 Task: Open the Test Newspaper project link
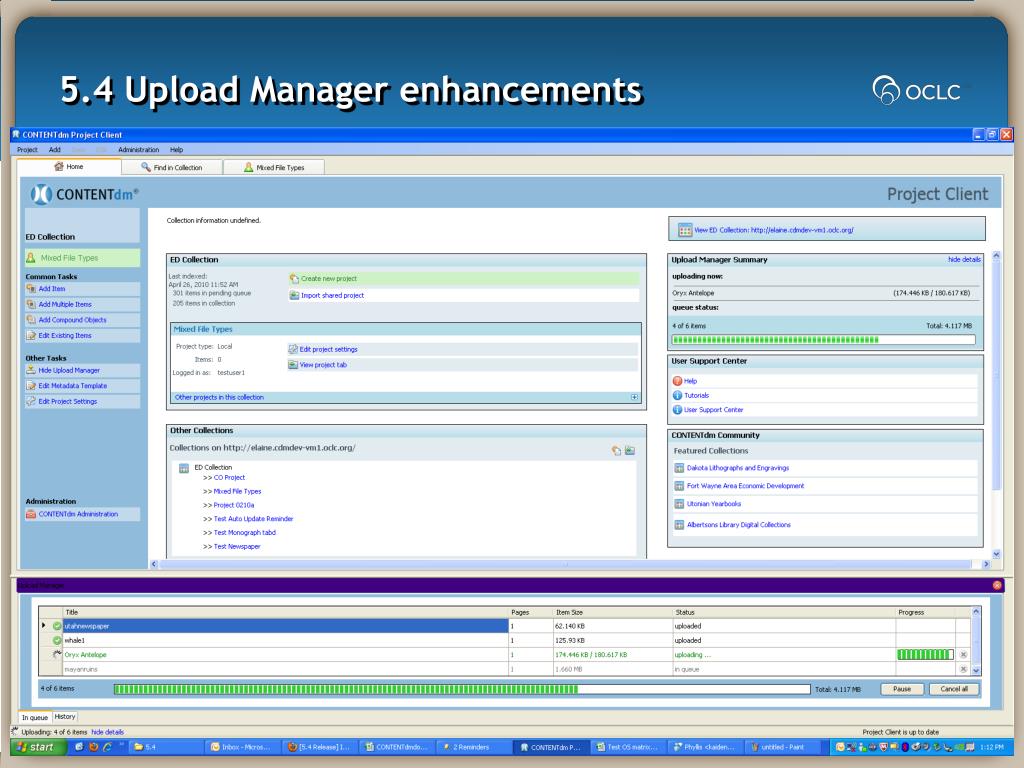tap(237, 547)
